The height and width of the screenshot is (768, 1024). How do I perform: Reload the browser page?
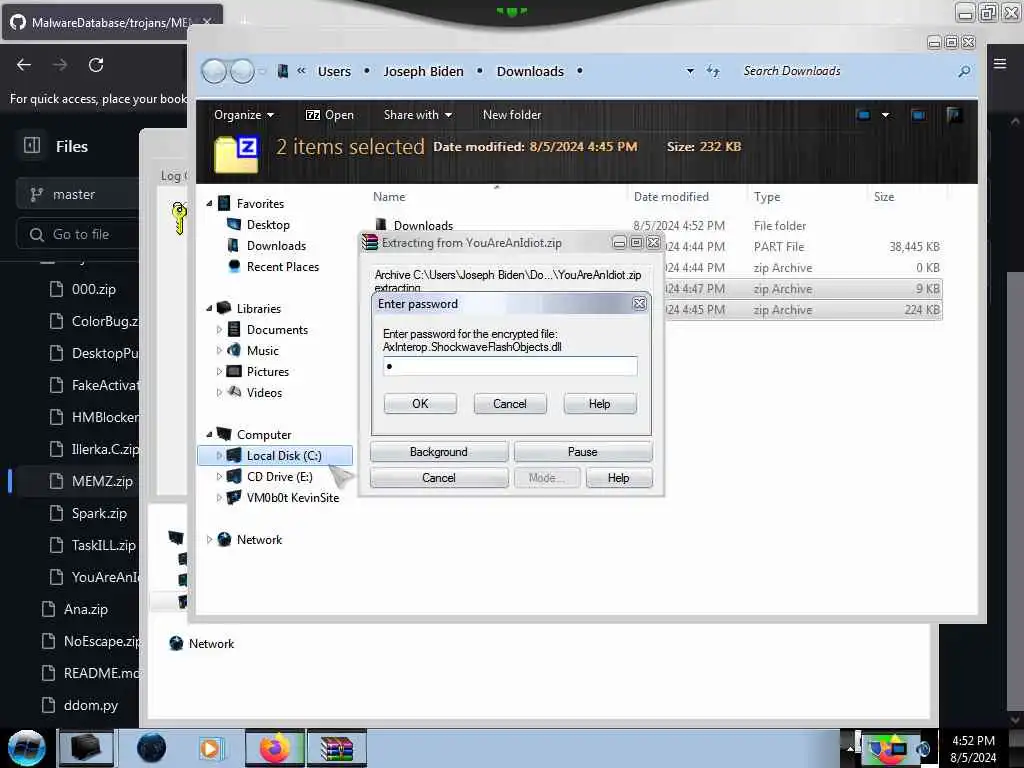click(96, 65)
